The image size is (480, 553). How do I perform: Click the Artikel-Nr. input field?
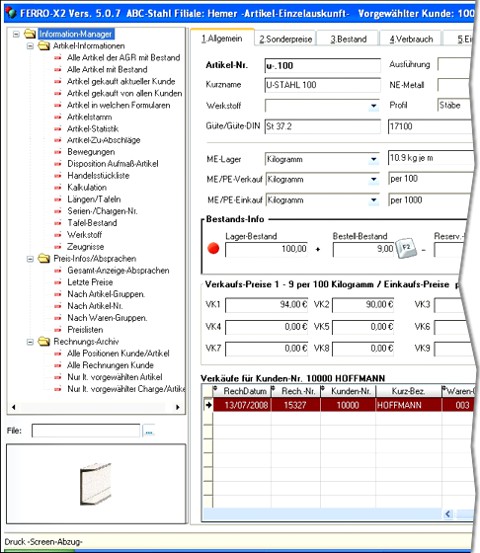322,66
